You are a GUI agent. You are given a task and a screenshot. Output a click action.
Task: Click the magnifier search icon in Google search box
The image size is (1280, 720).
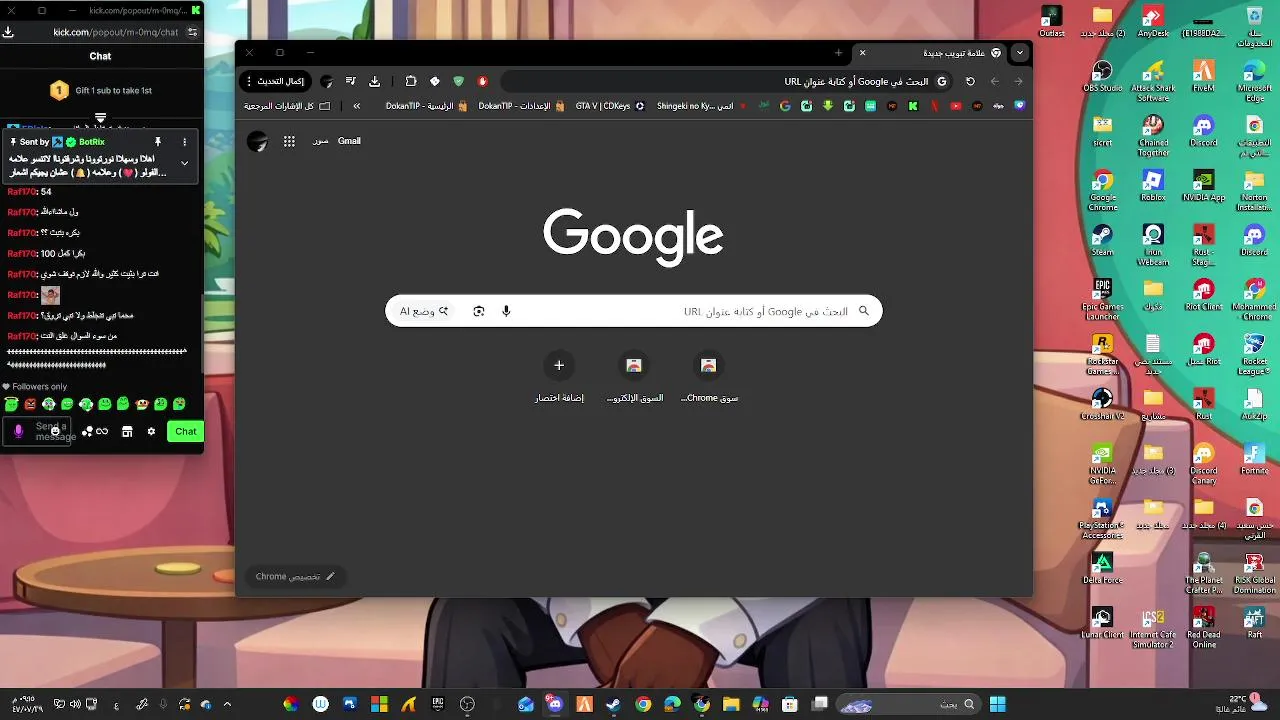point(864,311)
